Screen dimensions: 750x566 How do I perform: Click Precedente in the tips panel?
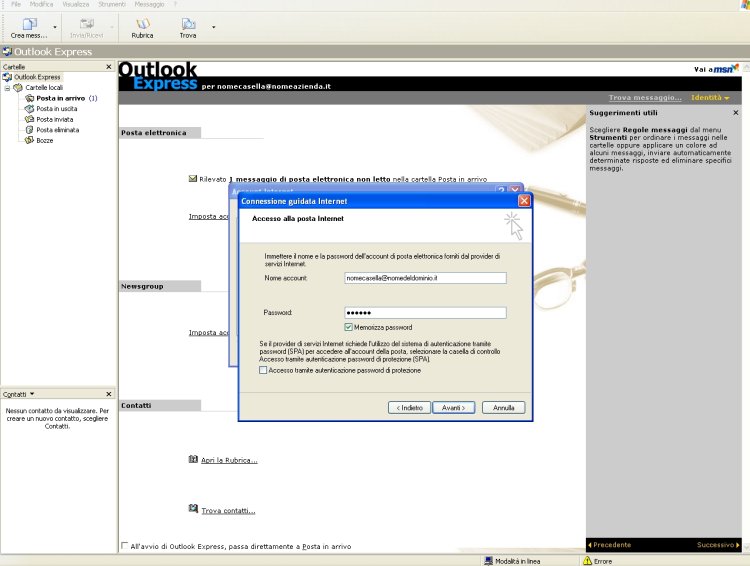[x=609, y=545]
